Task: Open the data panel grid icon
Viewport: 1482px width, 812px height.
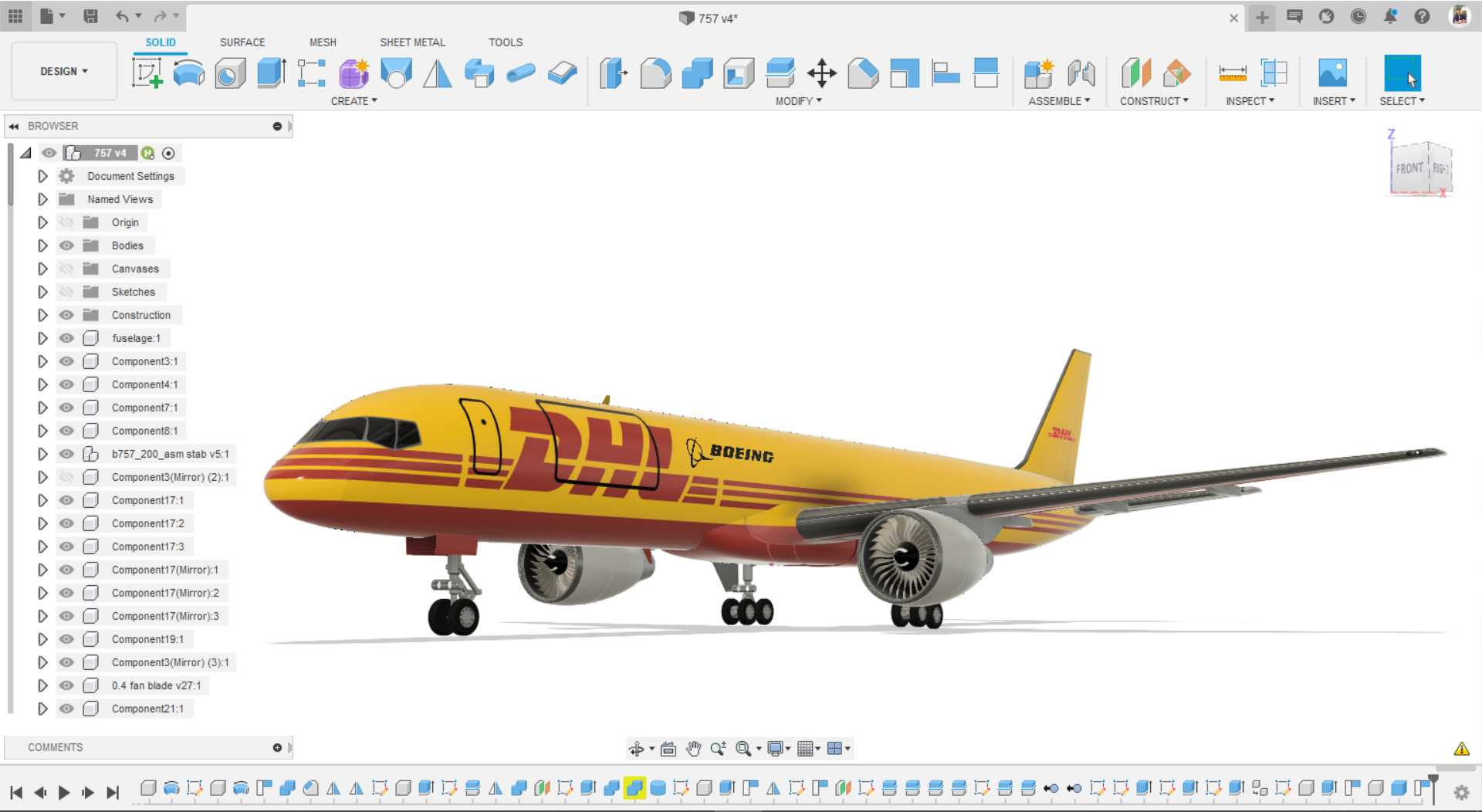Action: coord(15,16)
